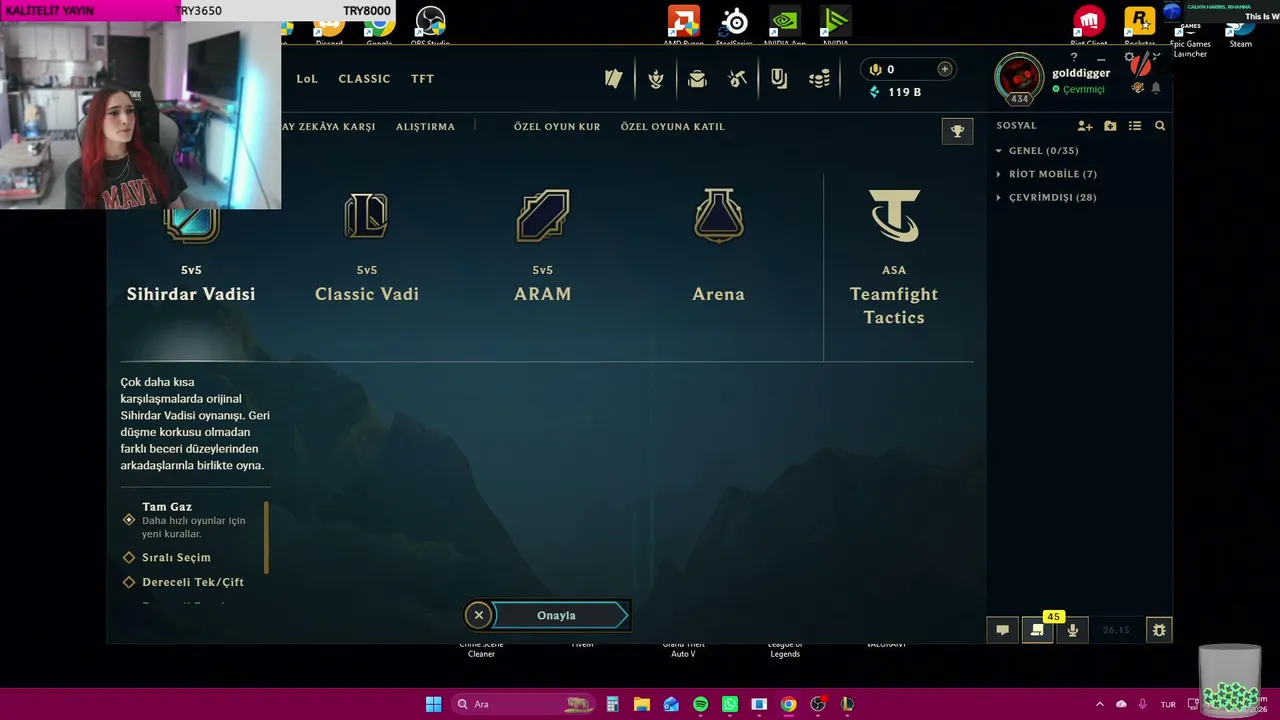Click the plus button to buy RP
Screen dimensions: 1280x720
tap(944, 69)
